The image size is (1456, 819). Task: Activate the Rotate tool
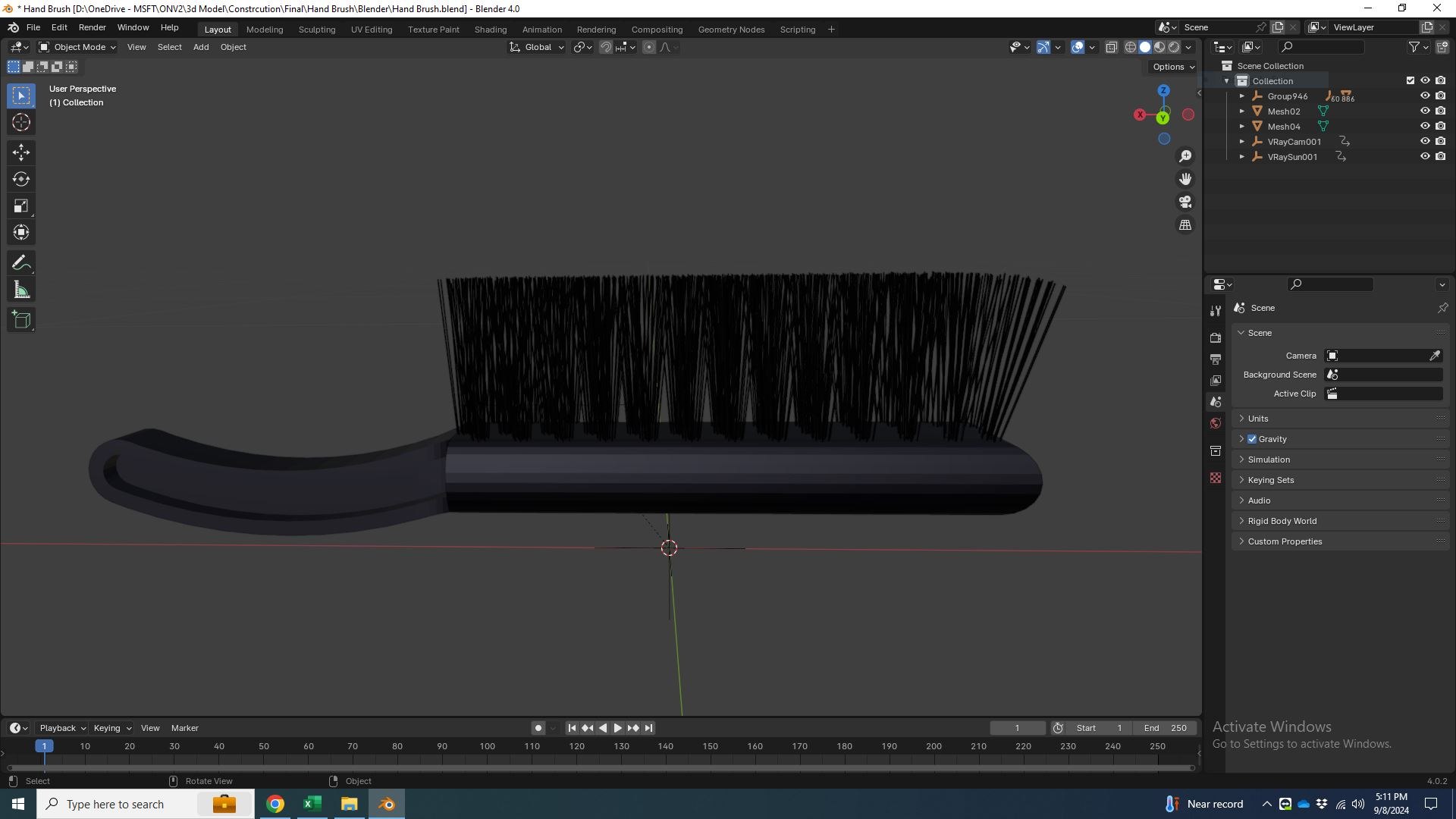point(21,179)
